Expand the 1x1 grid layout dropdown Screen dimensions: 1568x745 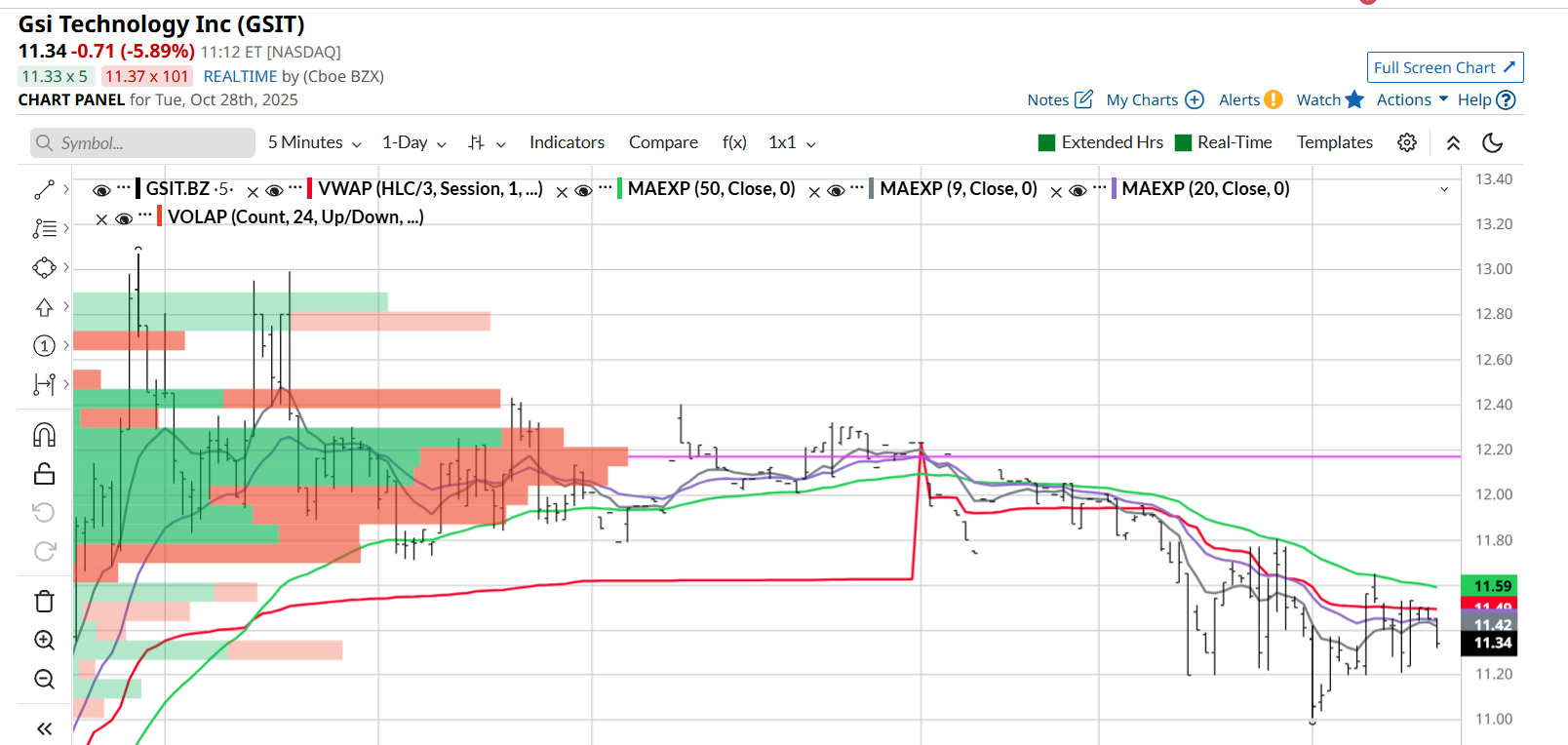click(x=792, y=142)
